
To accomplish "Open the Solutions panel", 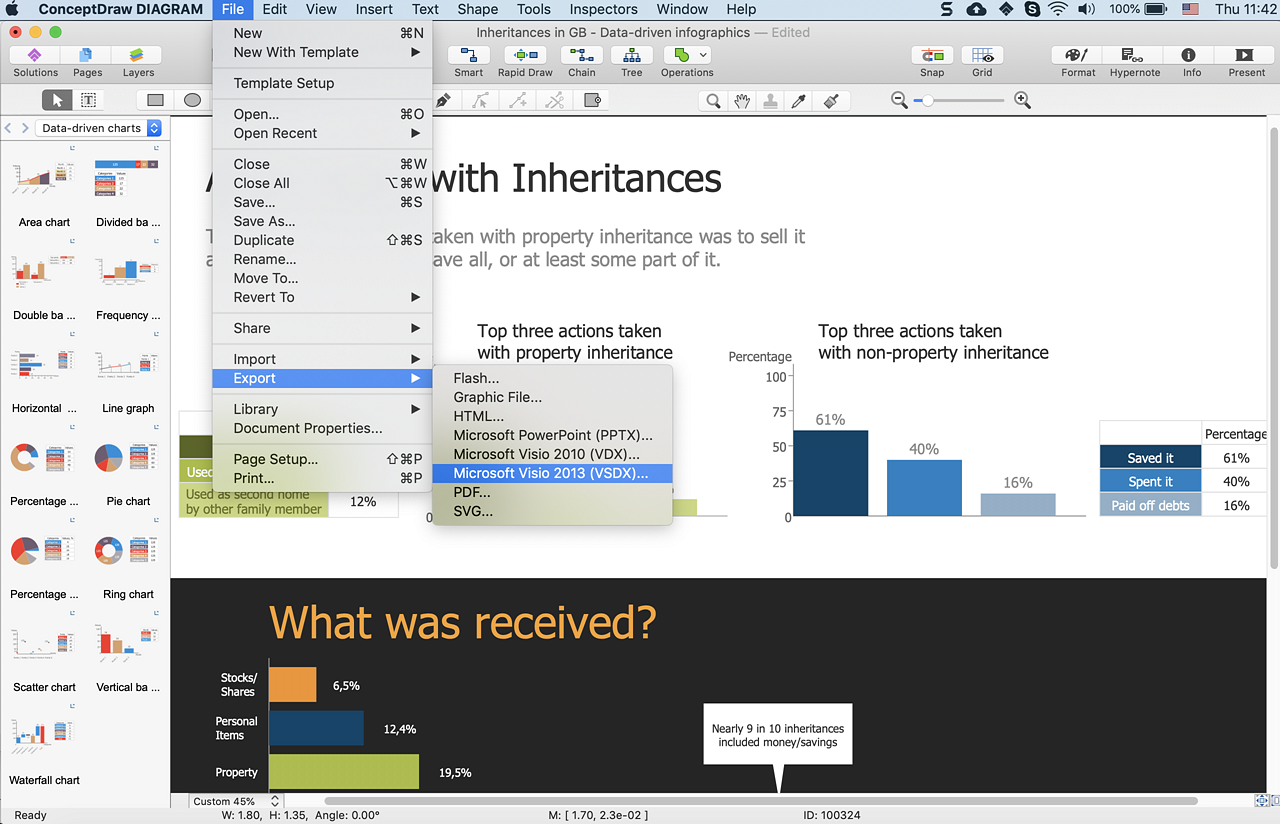I will (x=36, y=62).
